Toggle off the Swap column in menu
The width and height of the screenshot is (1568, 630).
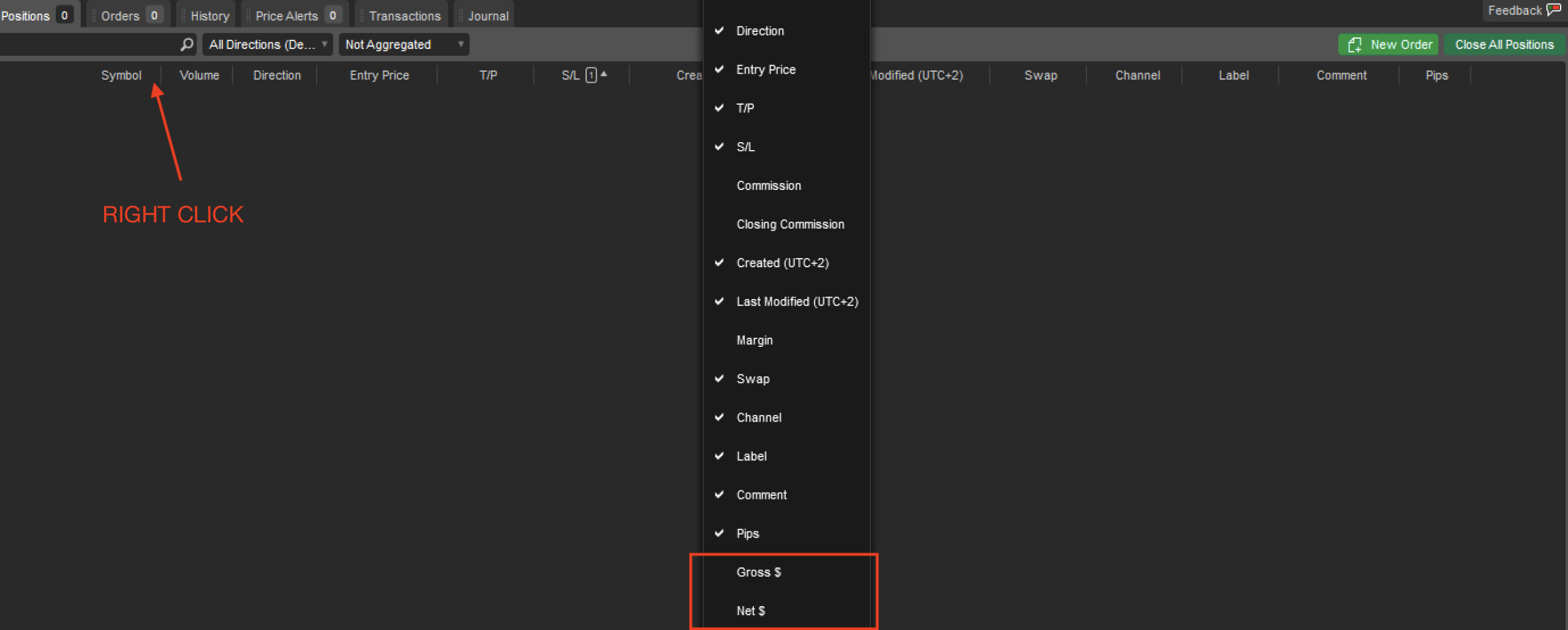click(753, 379)
